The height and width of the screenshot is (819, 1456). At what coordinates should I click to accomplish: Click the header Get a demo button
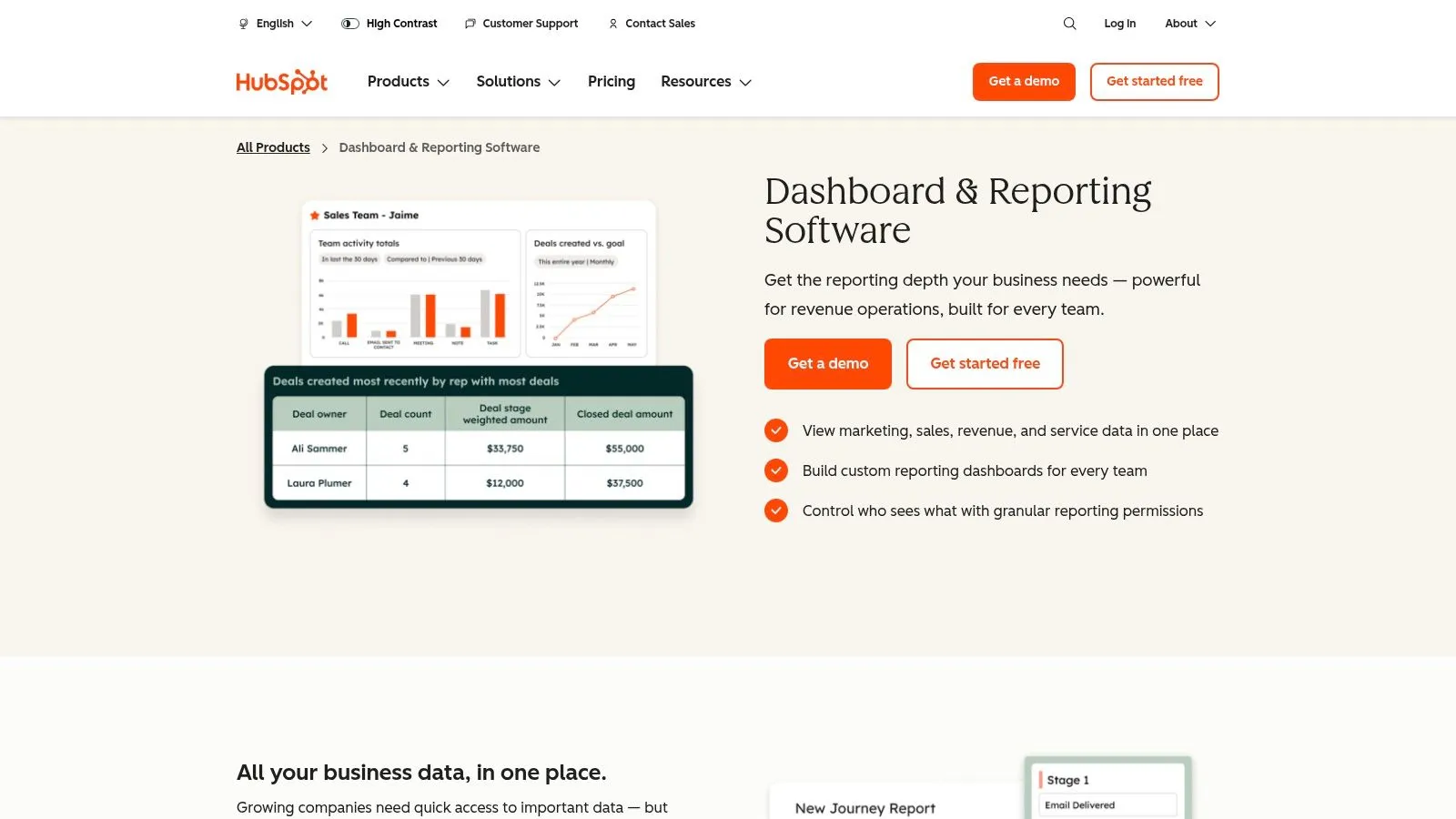pyautogui.click(x=1024, y=82)
